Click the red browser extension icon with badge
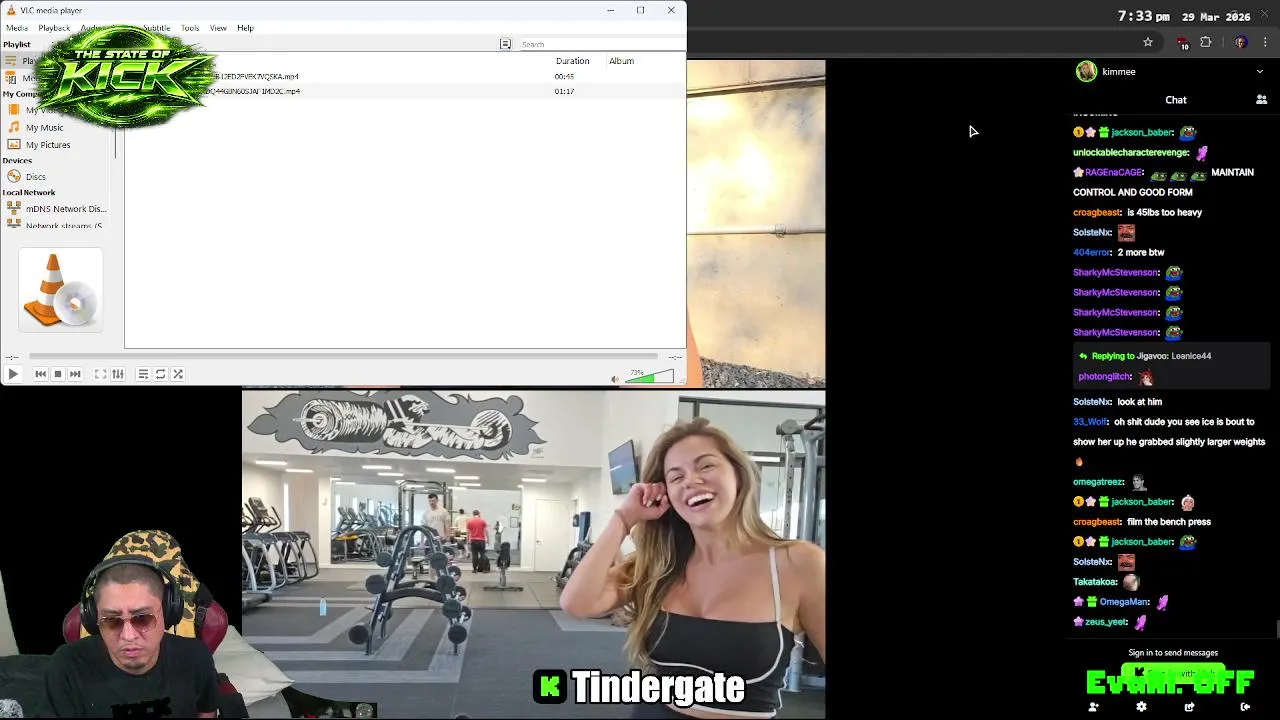The image size is (1280, 720). [x=1182, y=43]
